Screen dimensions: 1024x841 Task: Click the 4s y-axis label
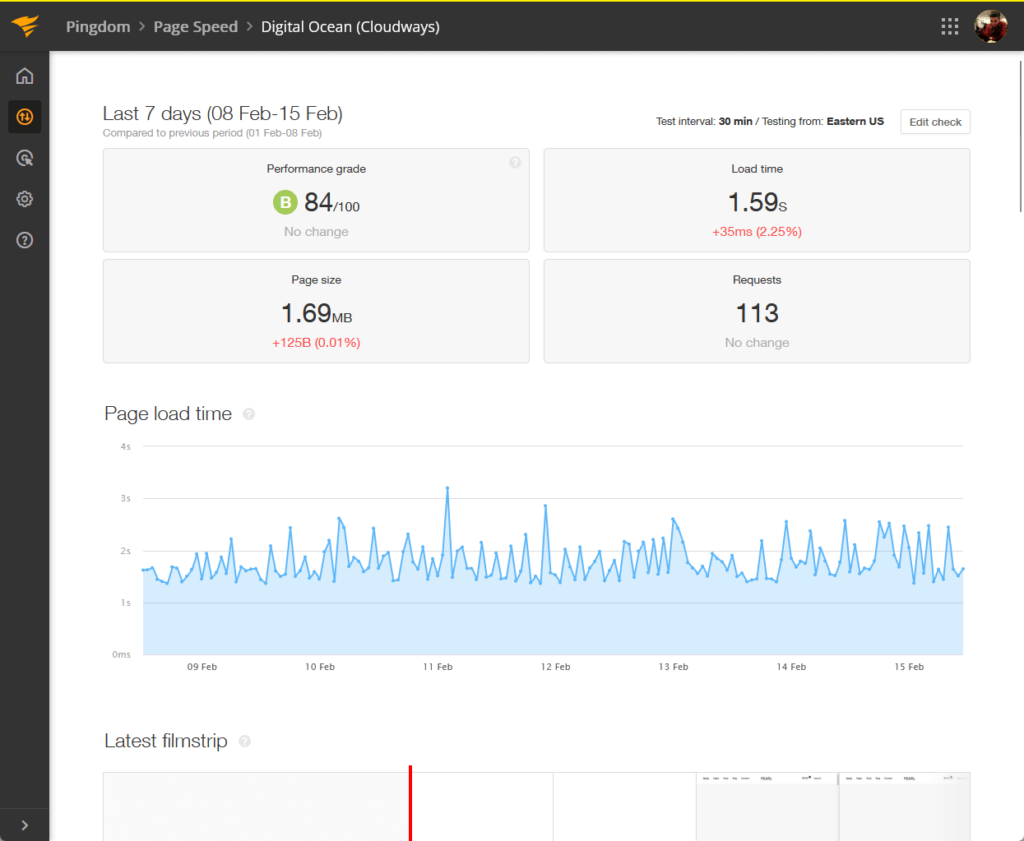pyautogui.click(x=125, y=447)
